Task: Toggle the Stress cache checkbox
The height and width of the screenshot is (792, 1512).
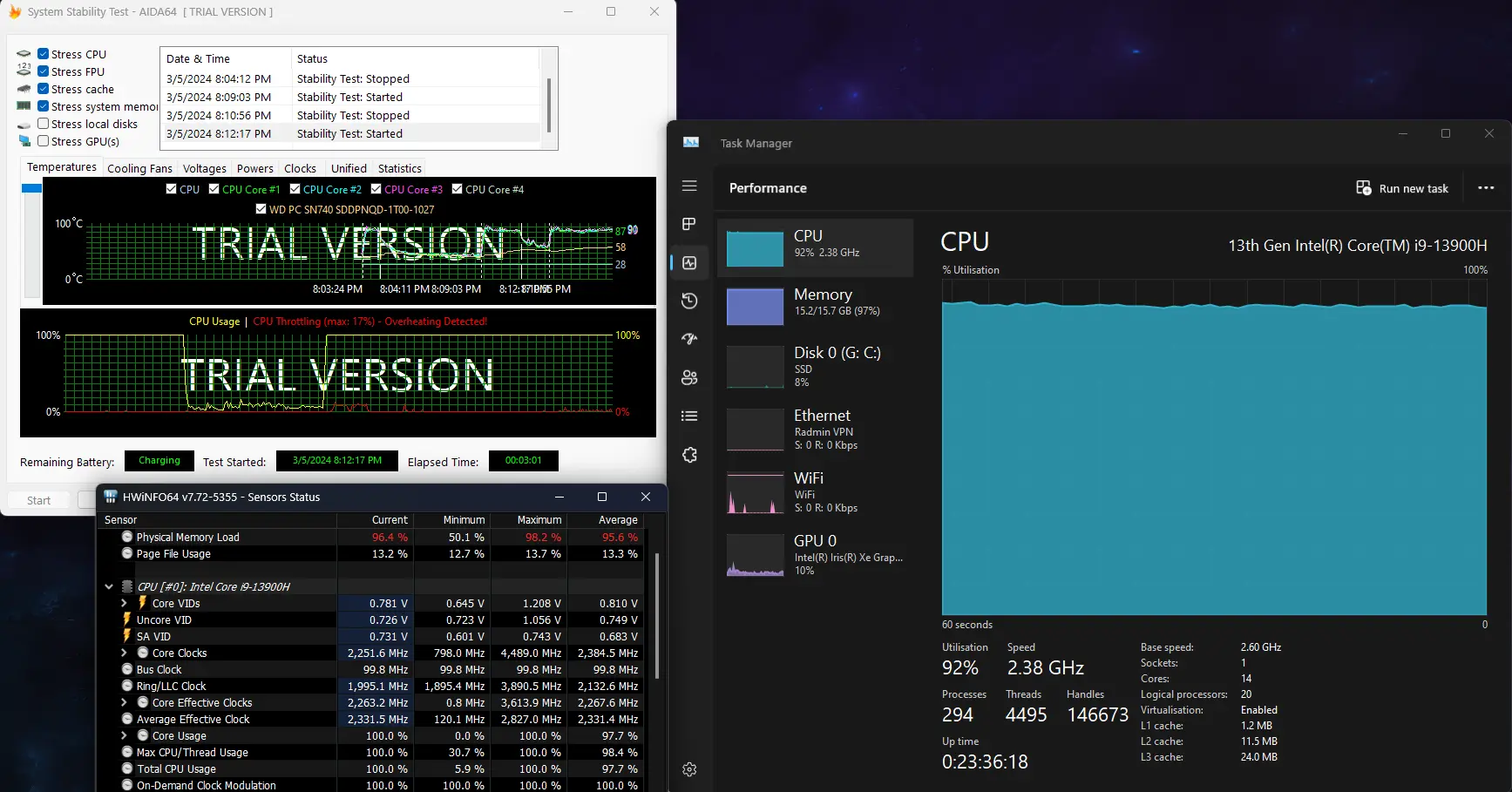Action: pos(43,89)
